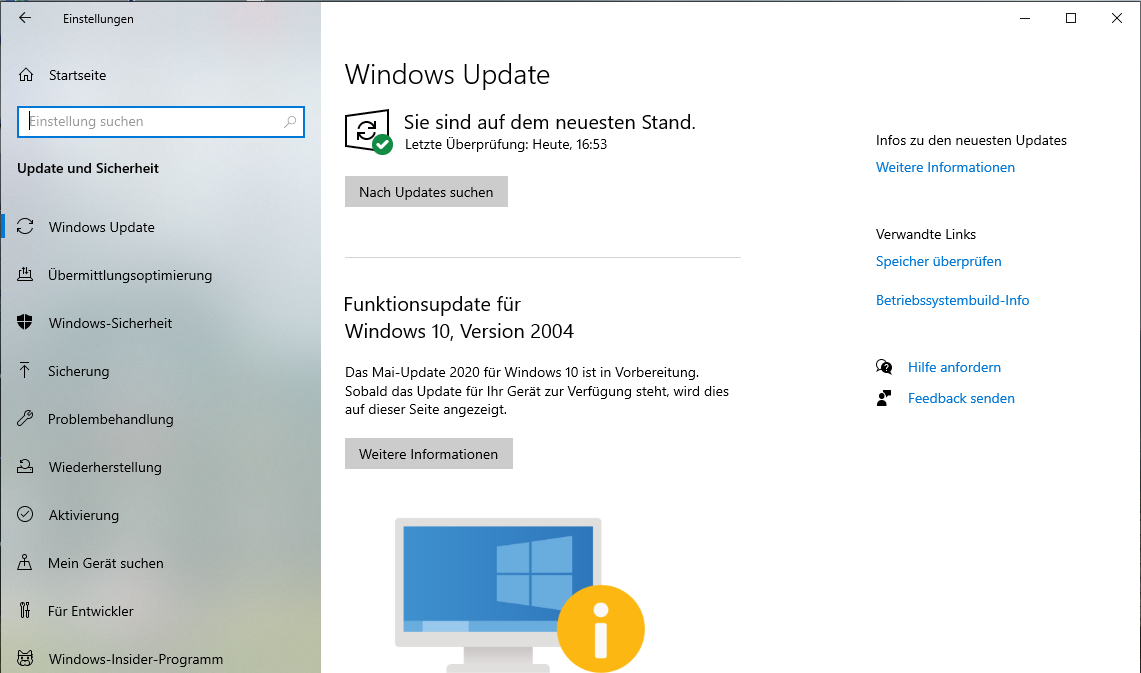The width and height of the screenshot is (1141, 673).
Task: Click the Mein Gerät suchen locator icon
Action: (25, 562)
